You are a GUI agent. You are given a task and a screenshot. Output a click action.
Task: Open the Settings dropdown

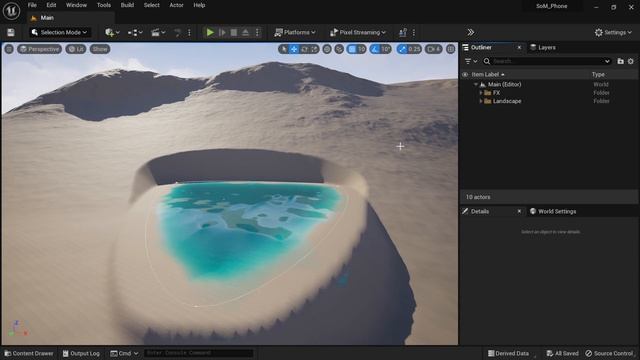613,33
